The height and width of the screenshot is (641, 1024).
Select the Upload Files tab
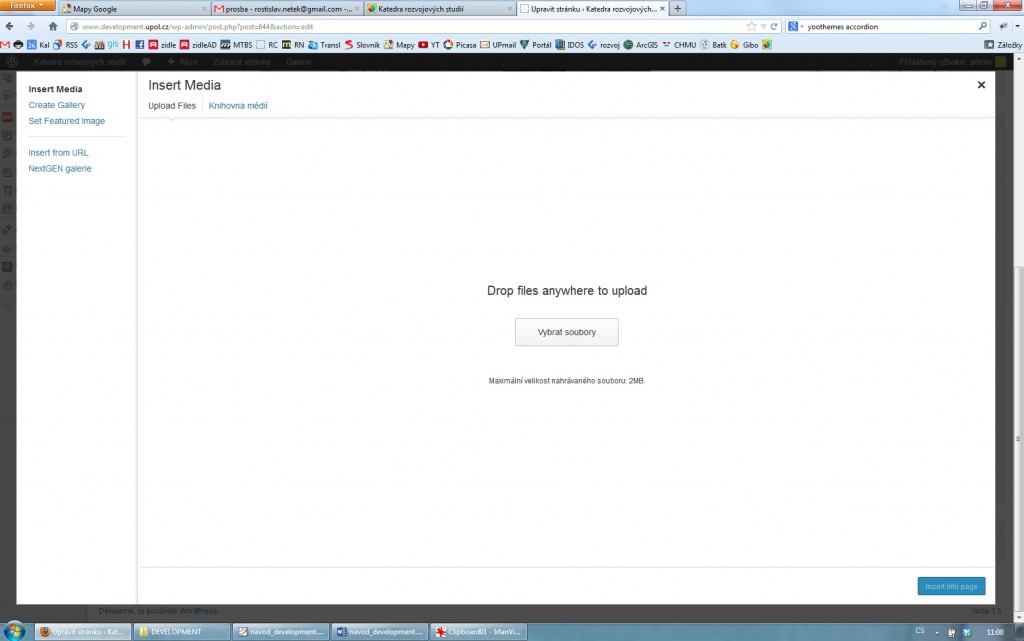point(172,106)
